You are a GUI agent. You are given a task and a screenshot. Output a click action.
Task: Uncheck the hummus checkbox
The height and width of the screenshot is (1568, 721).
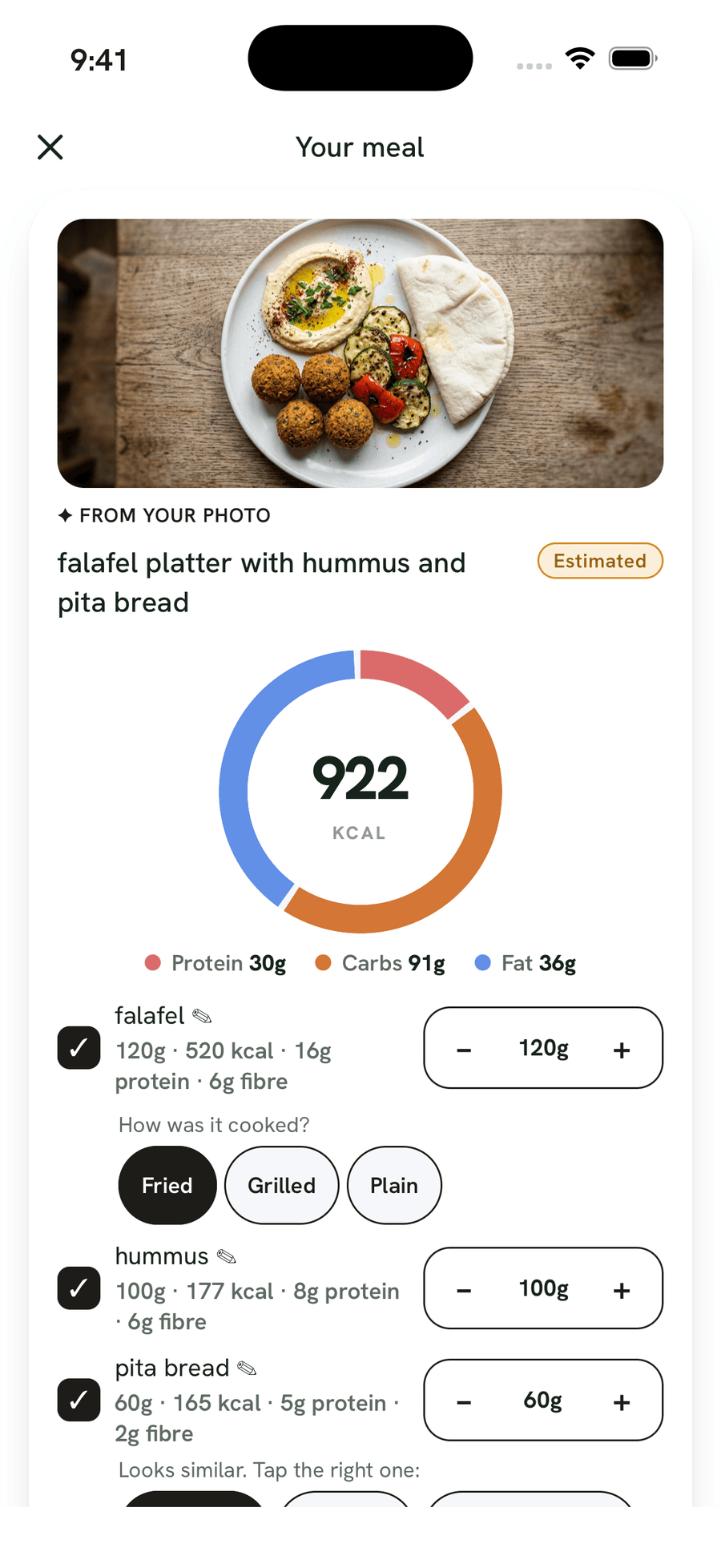tap(79, 1288)
